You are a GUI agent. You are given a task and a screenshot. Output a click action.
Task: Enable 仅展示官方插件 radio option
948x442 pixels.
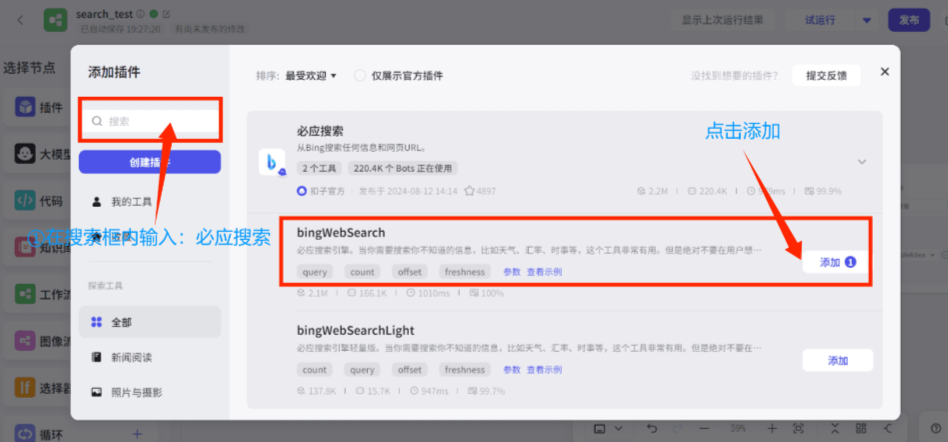click(360, 75)
